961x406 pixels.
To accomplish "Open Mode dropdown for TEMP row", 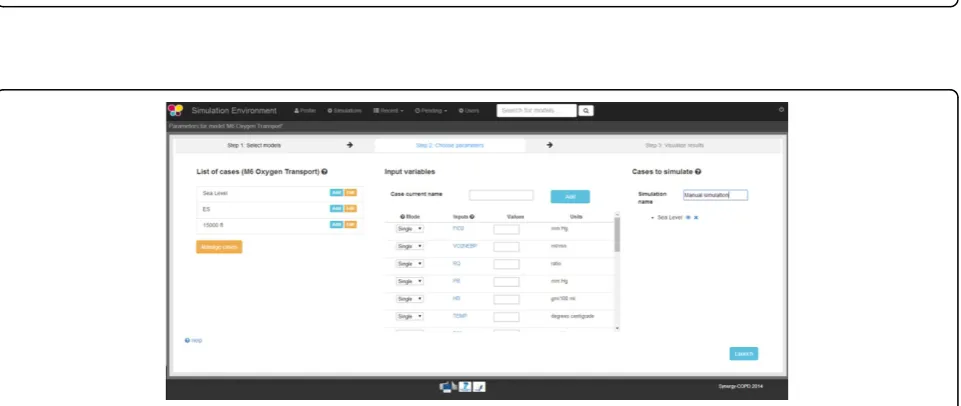I will (x=409, y=316).
